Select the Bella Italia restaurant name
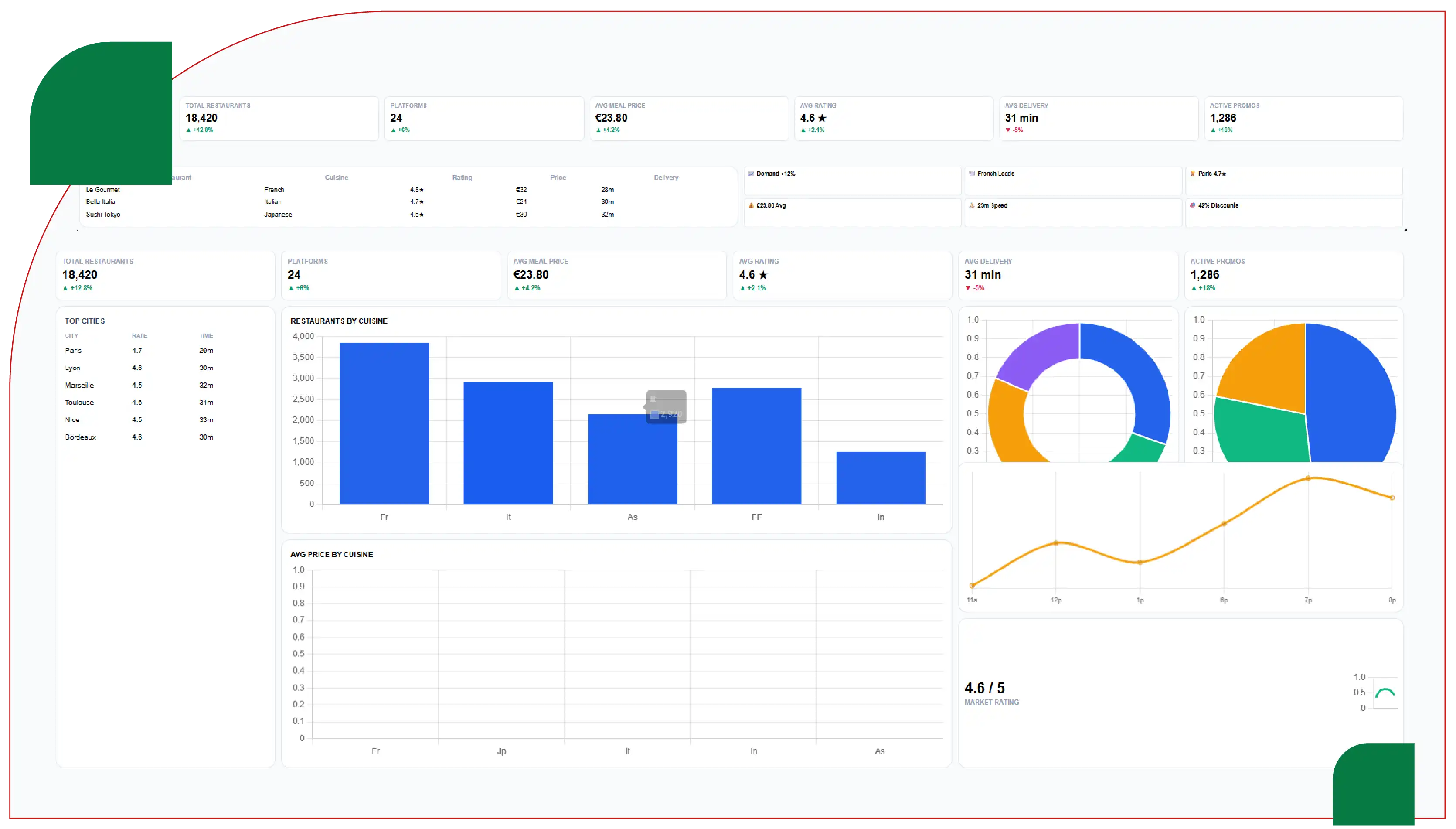The height and width of the screenshot is (829, 1456). click(x=101, y=201)
